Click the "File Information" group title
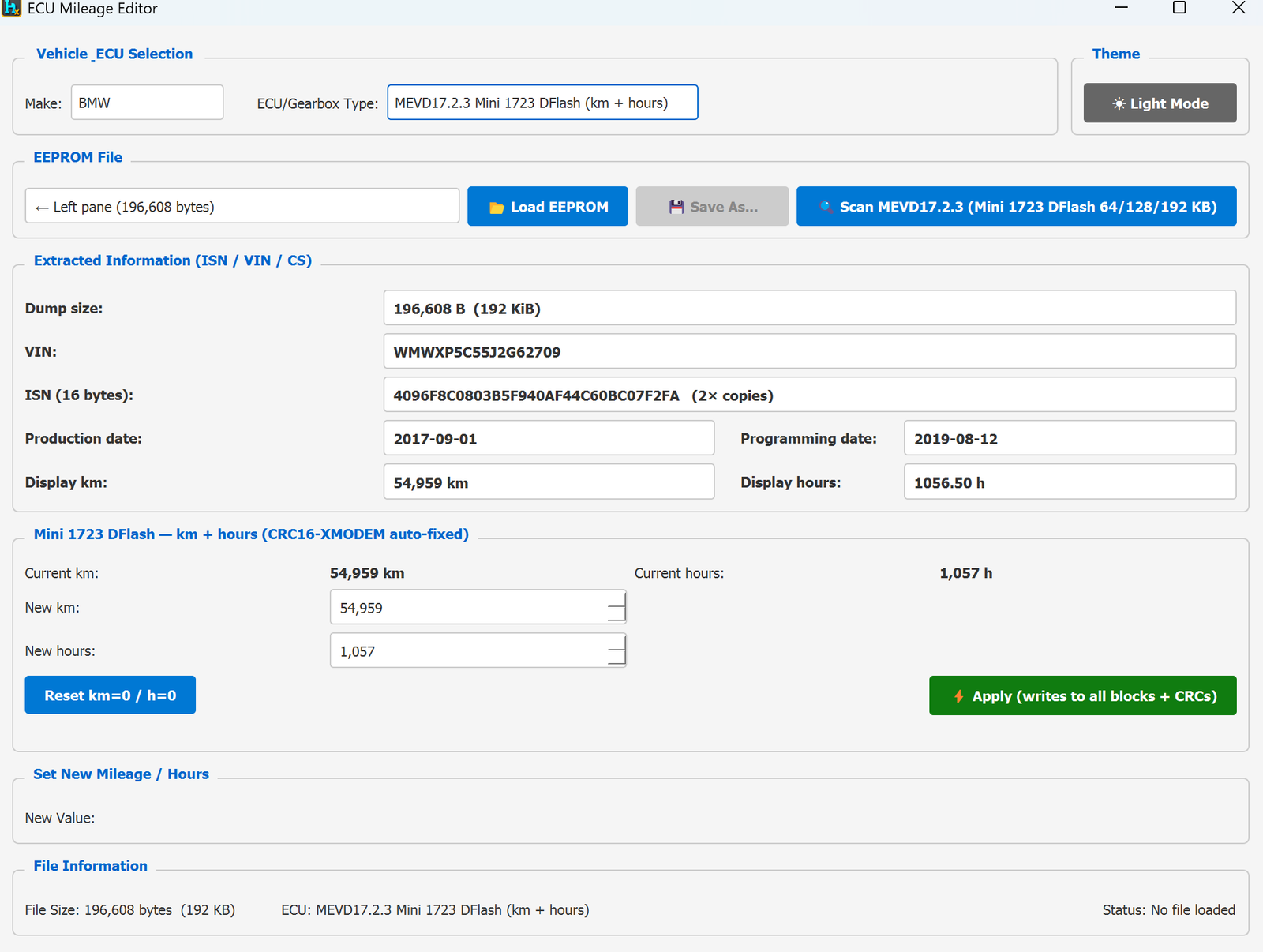1263x952 pixels. (x=90, y=866)
